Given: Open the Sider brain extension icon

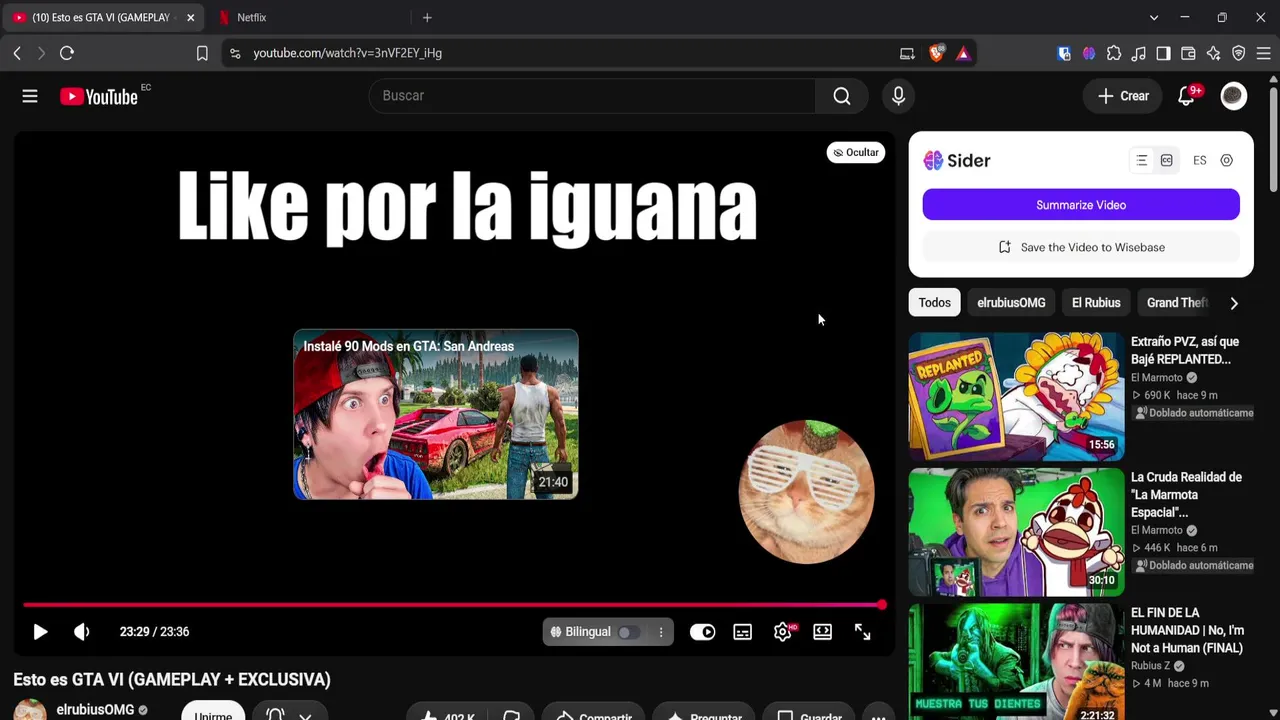Looking at the screenshot, I should click(1089, 53).
